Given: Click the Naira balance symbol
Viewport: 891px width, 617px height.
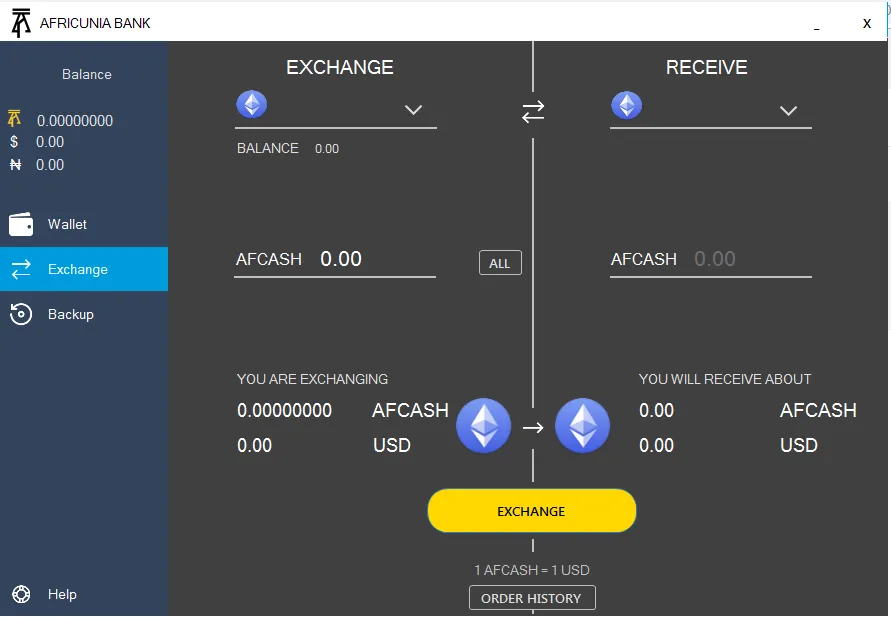Looking at the screenshot, I should 15,165.
